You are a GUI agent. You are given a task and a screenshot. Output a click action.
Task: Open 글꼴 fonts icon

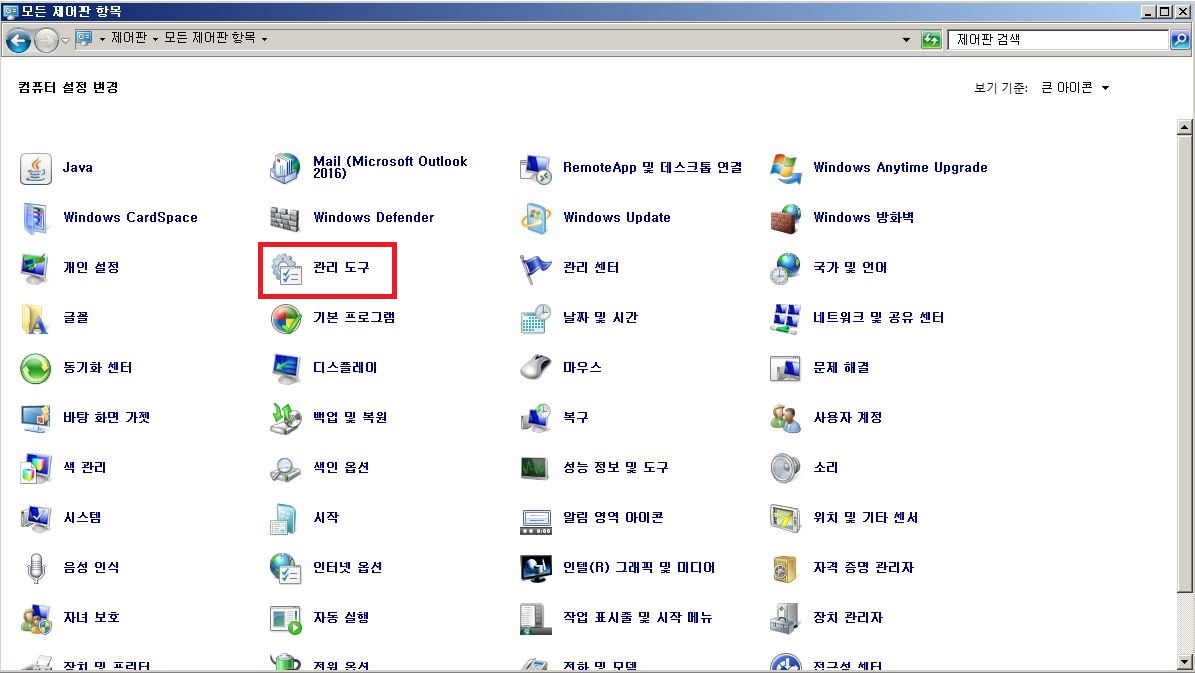click(35, 318)
